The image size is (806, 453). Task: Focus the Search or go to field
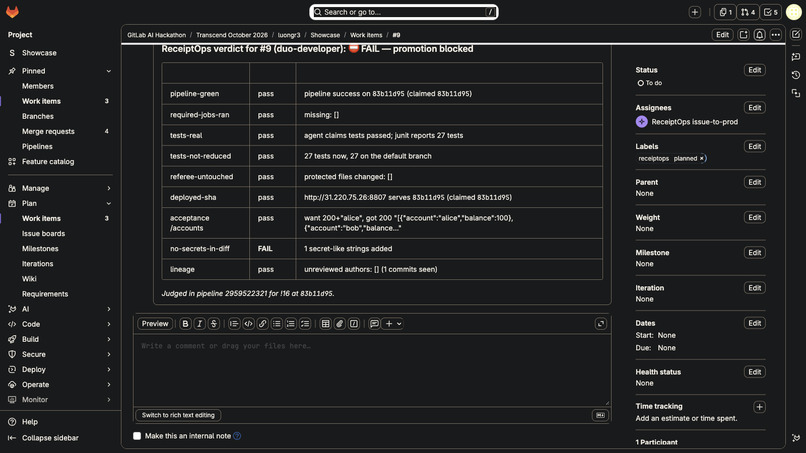(x=404, y=12)
